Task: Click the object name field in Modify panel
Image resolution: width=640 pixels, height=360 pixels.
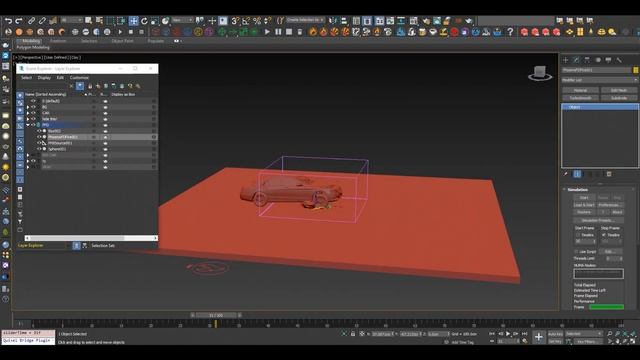Action: pyautogui.click(x=596, y=70)
